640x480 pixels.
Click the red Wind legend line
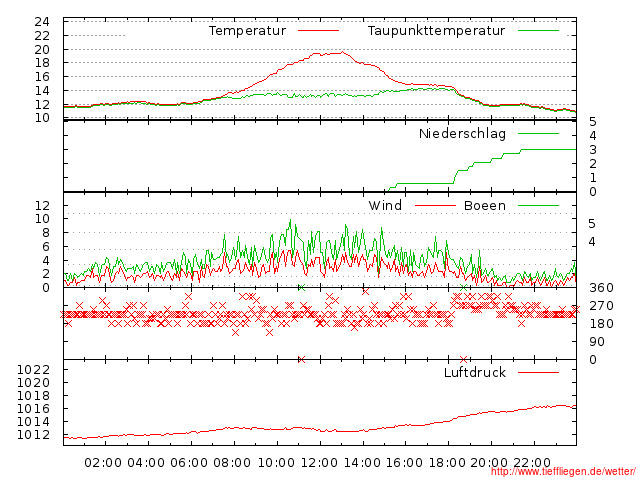(x=435, y=205)
